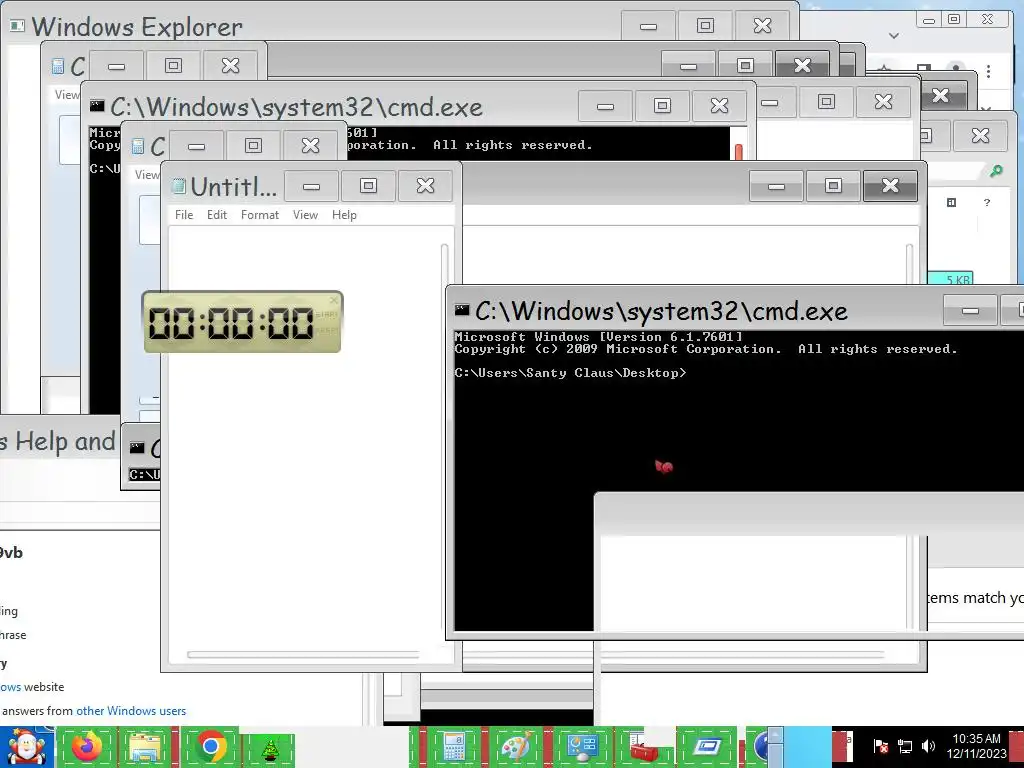Launch Firefox from the taskbar
The width and height of the screenshot is (1024, 768).
pyautogui.click(x=88, y=747)
